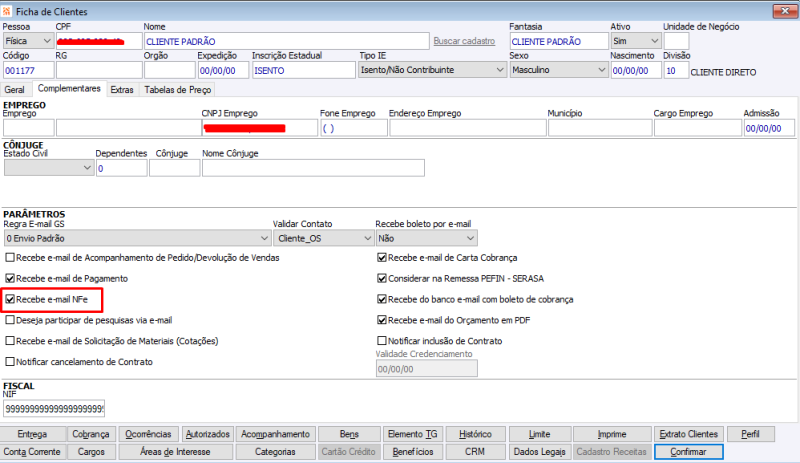800x463 pixels.
Task: Click the Nome field with CLIENTE PADRÃO
Action: pyautogui.click(x=286, y=41)
